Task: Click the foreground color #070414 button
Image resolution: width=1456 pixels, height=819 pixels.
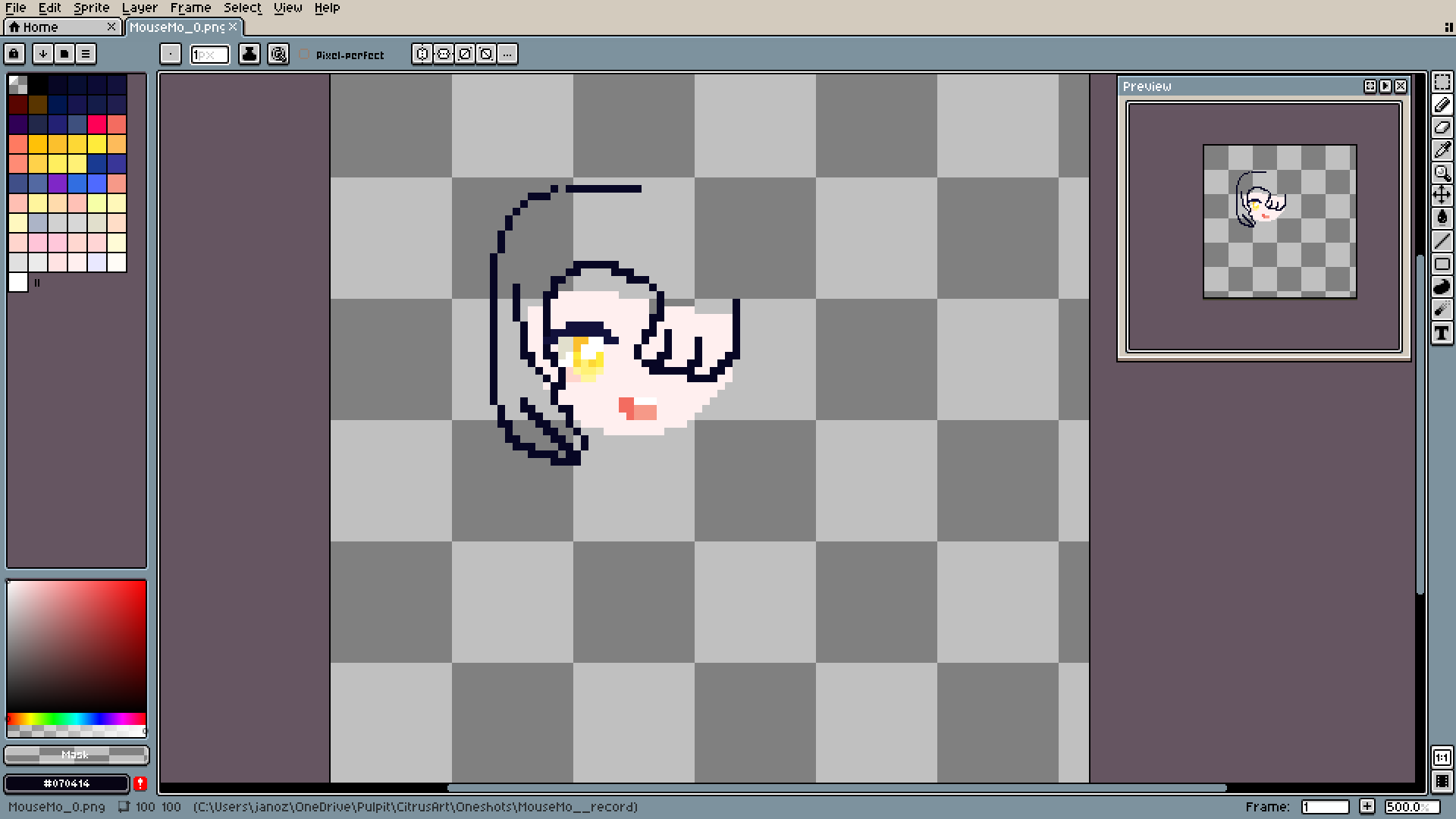Action: (67, 783)
